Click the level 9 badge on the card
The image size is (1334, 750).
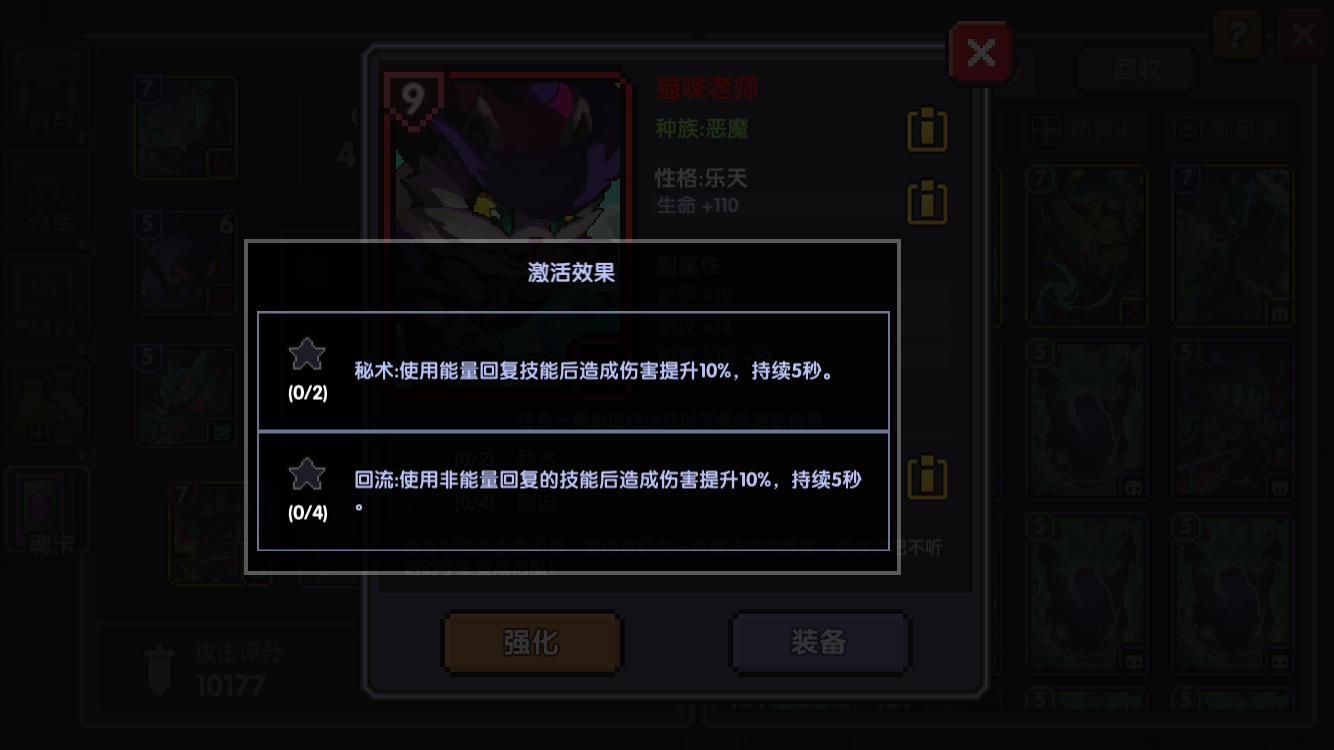[x=411, y=99]
